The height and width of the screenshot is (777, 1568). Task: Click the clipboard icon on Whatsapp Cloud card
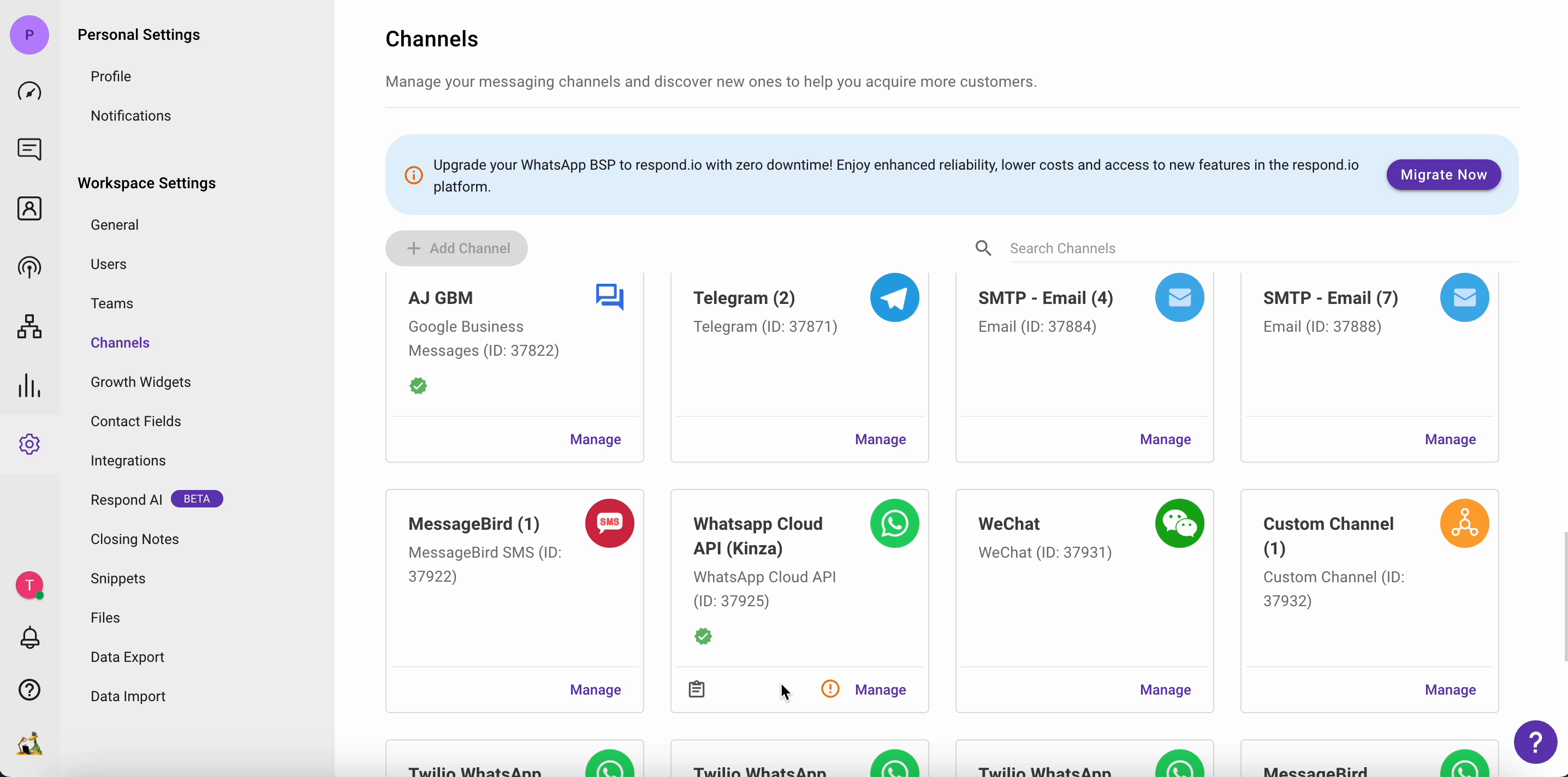coord(696,689)
